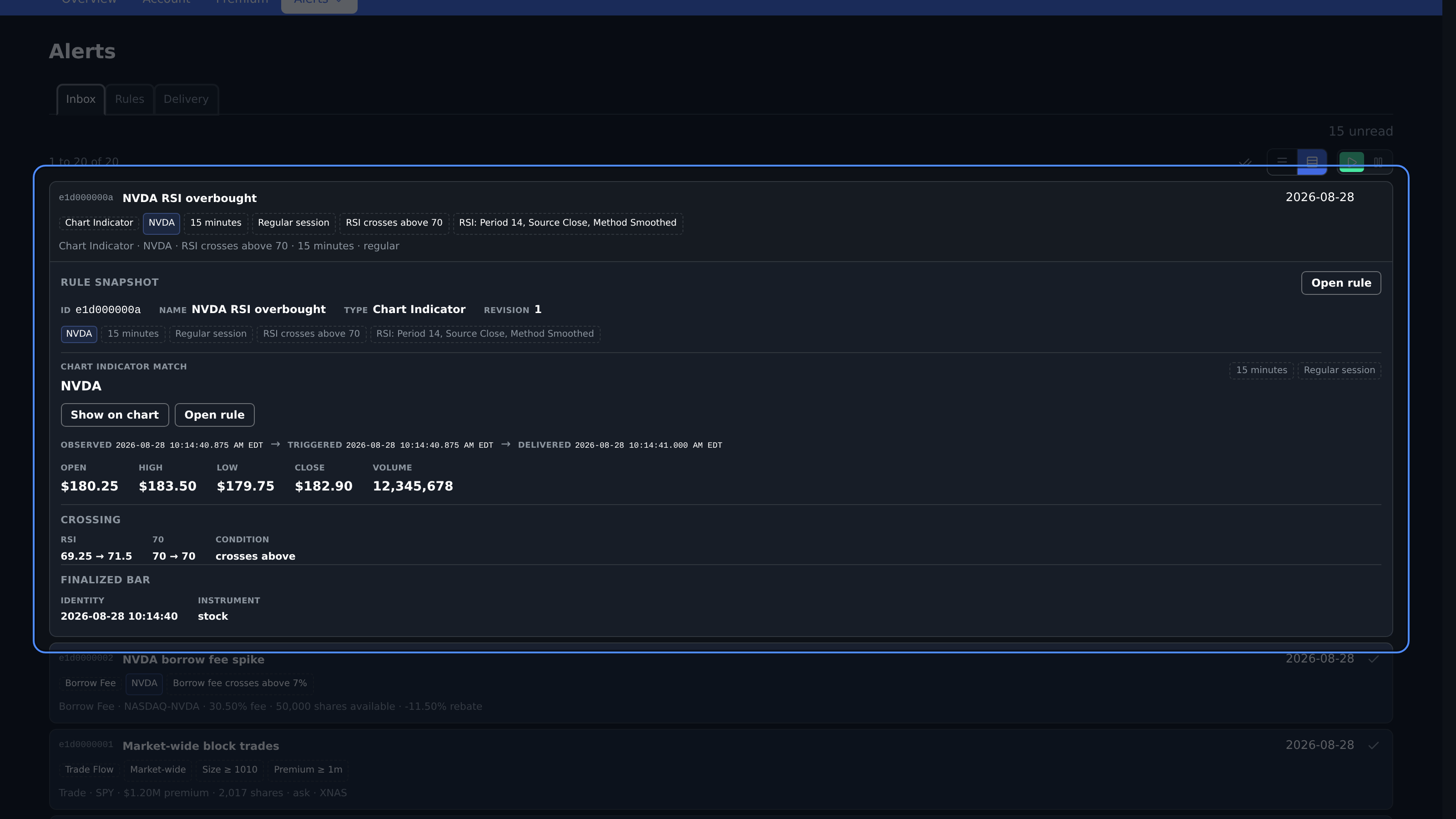Click the RSI Period 14 header tag

567,223
